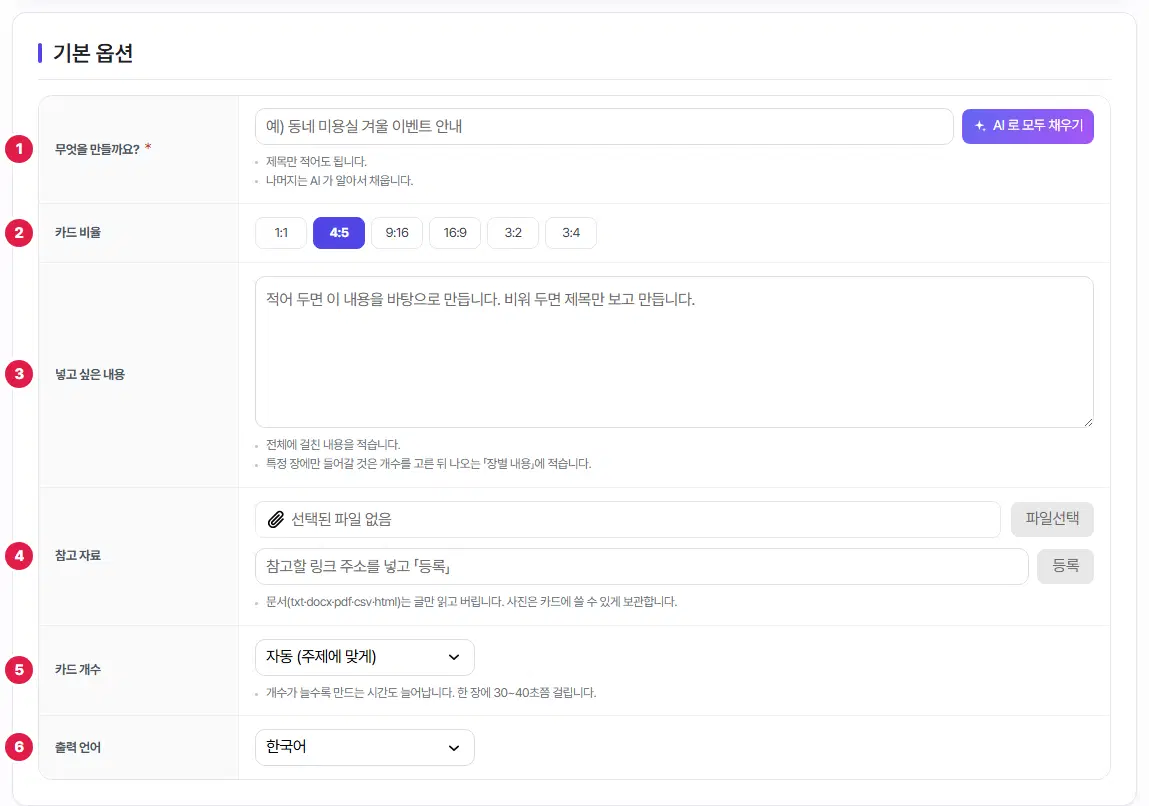The width and height of the screenshot is (1149, 806).
Task: Click the '카드 비율' label
Action: (x=78, y=233)
